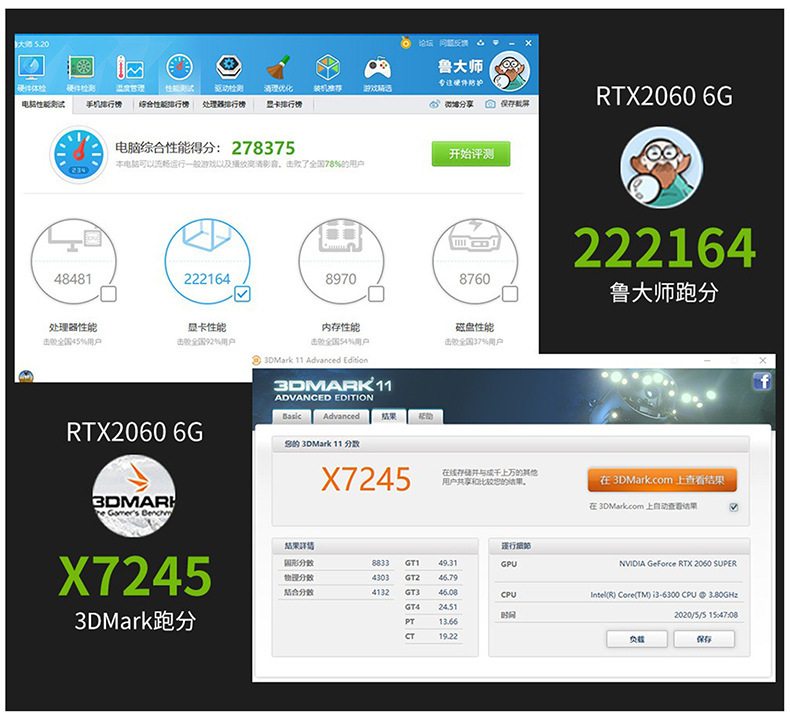Click GPU value NVIDIA GeForce RTX 2060 SUPER
Image resolution: width=790 pixels, height=721 pixels.
[678, 564]
